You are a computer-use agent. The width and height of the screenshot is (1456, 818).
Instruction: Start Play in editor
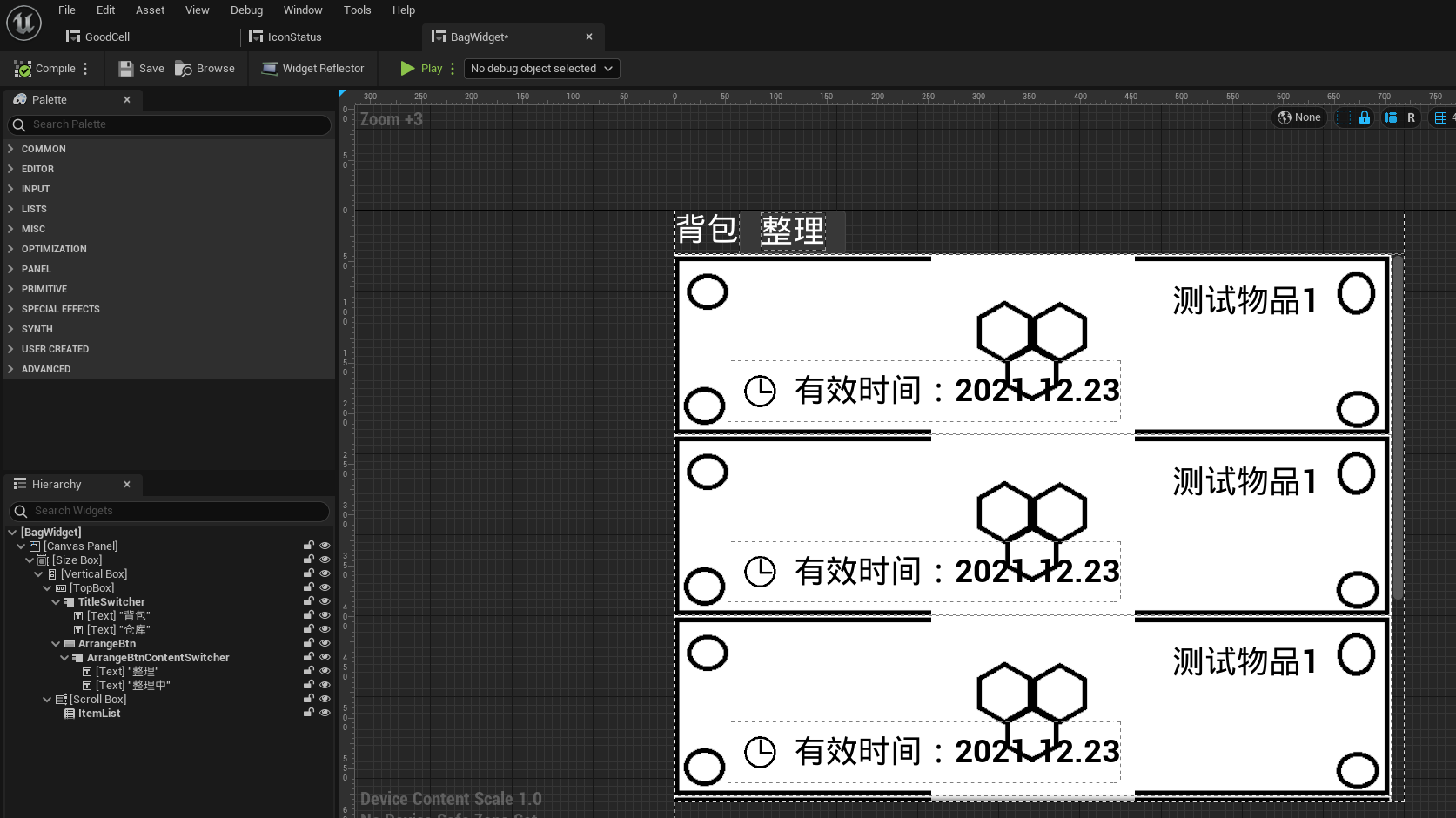click(x=421, y=69)
